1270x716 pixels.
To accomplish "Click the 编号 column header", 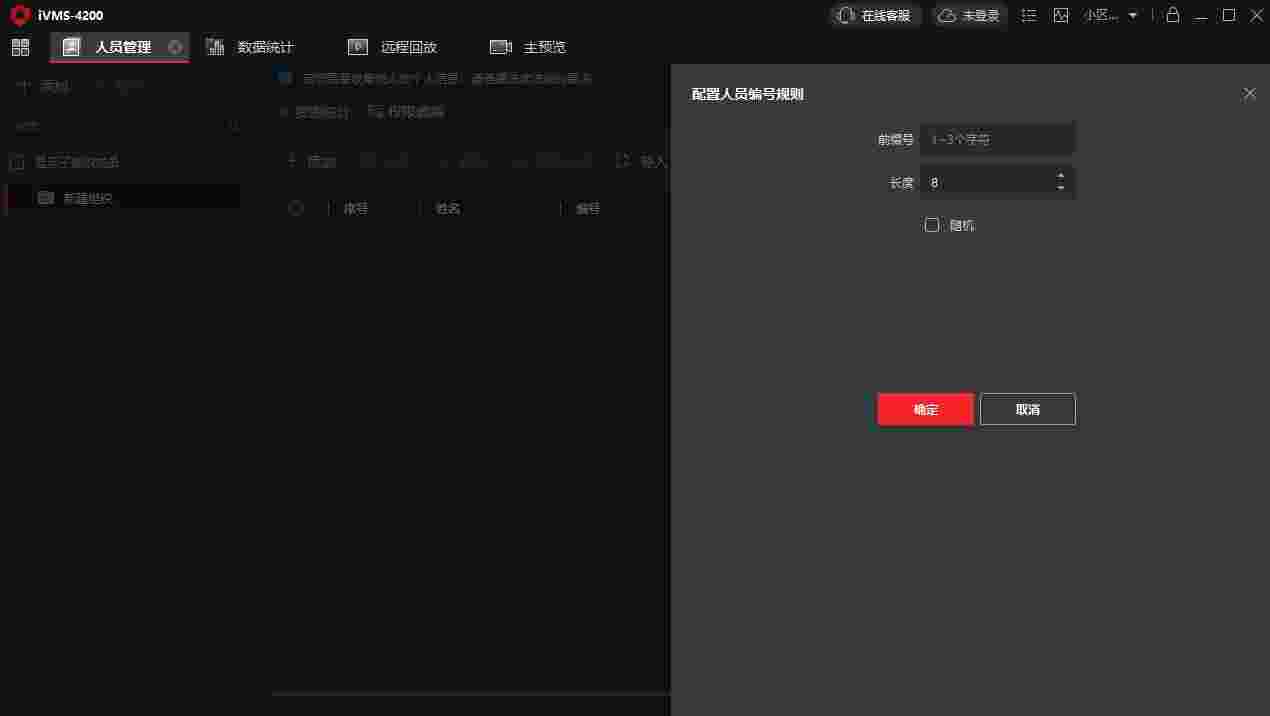I will (588, 209).
